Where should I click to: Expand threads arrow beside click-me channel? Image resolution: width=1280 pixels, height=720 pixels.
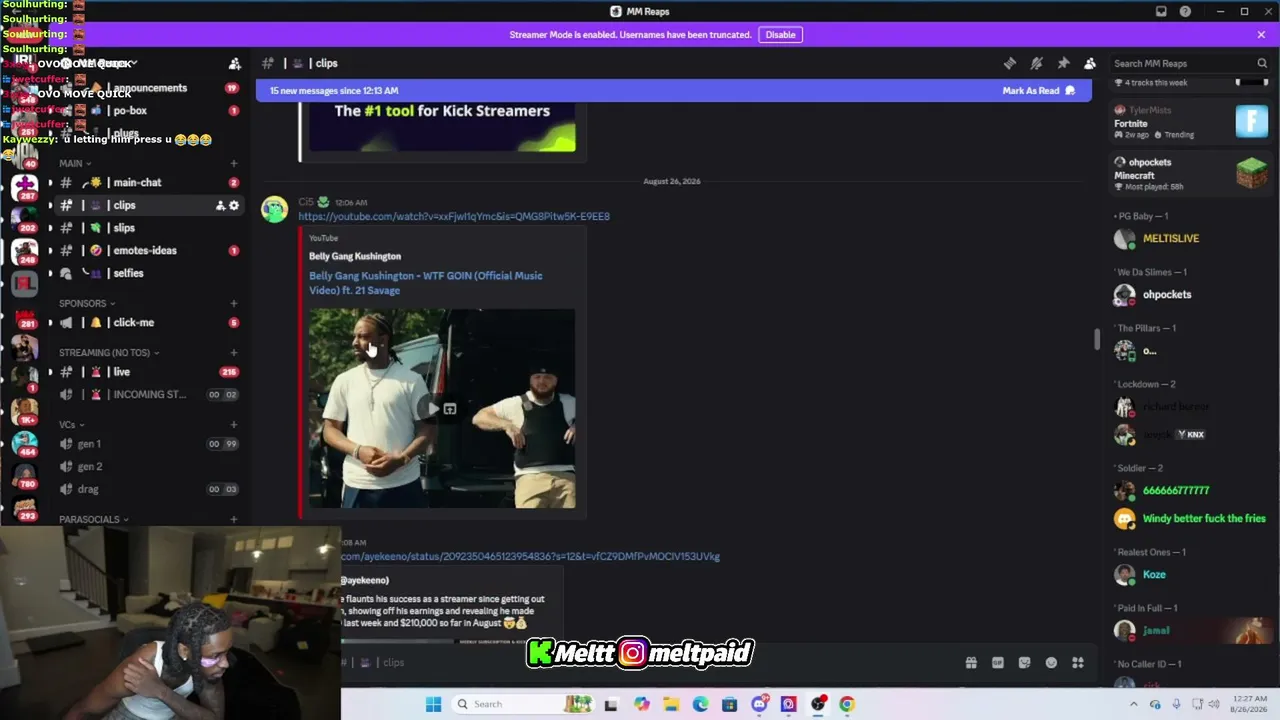pyautogui.click(x=50, y=323)
